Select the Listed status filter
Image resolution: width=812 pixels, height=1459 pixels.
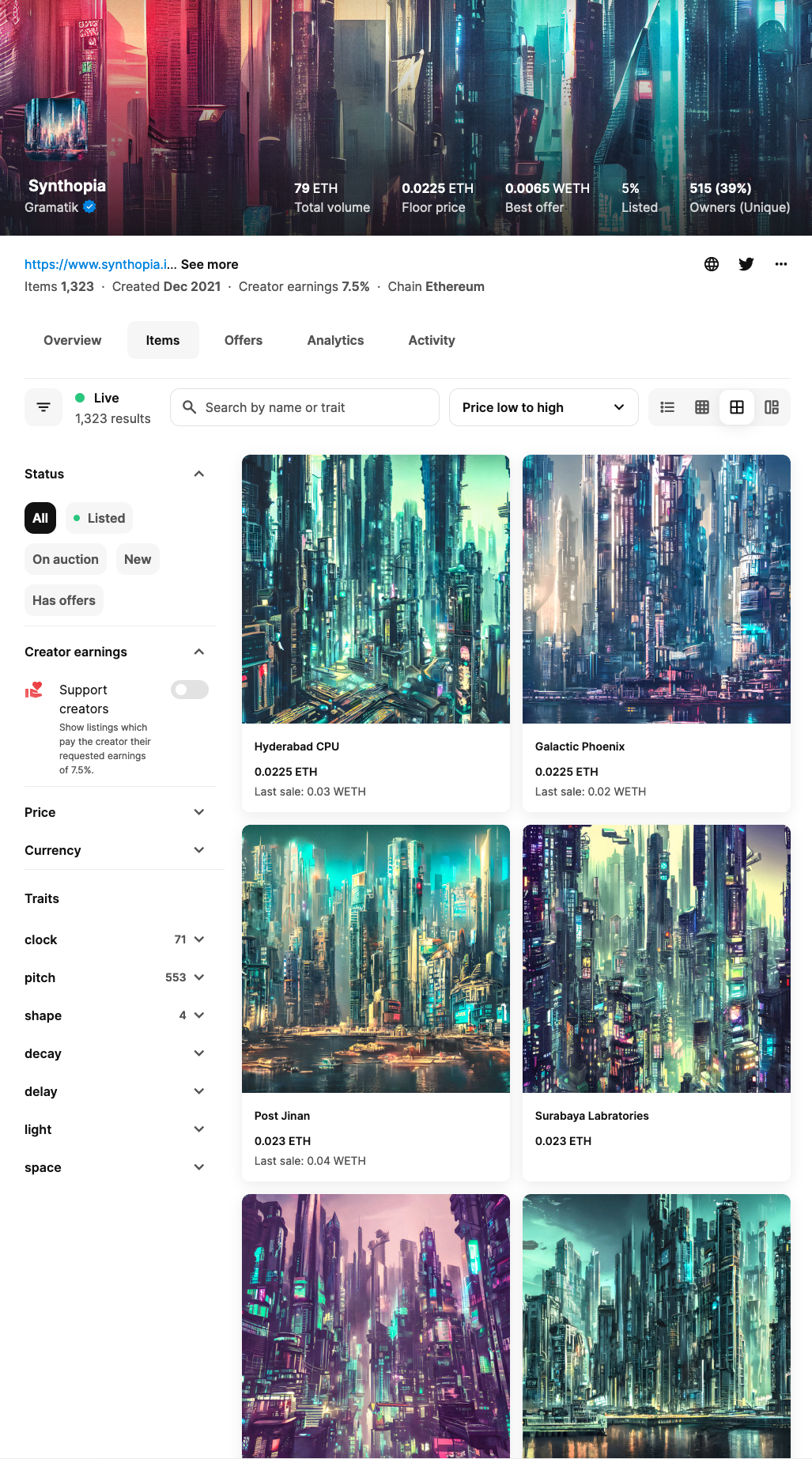point(99,518)
